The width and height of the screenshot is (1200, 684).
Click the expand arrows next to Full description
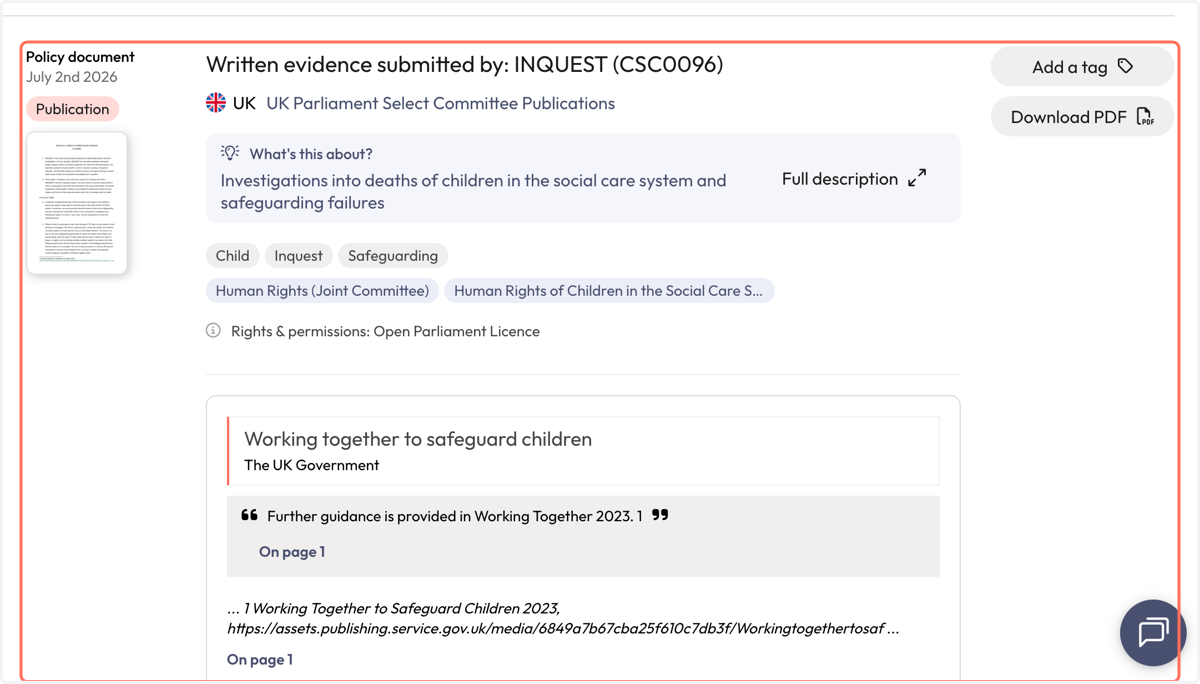[917, 178]
